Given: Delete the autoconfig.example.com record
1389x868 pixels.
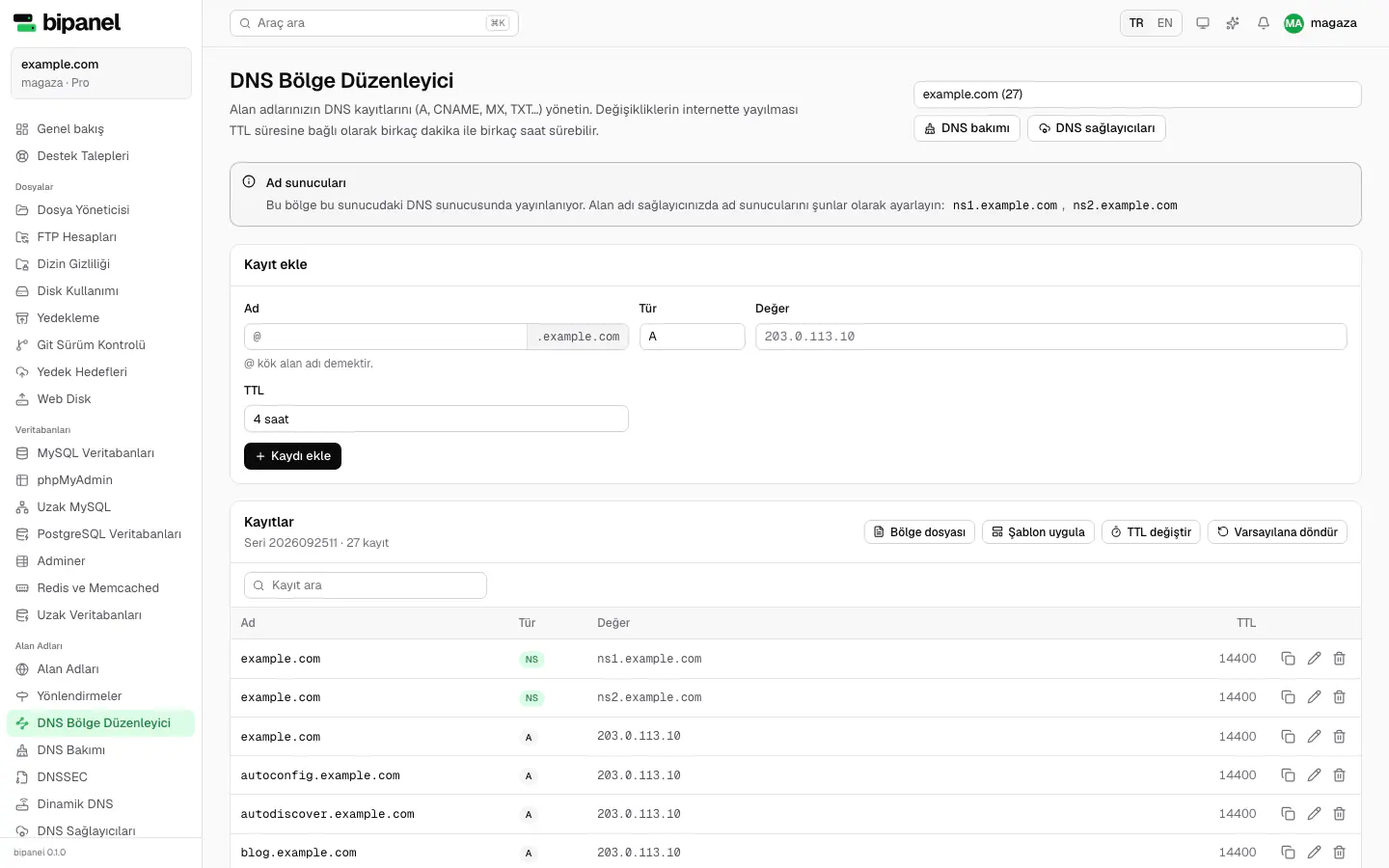Looking at the screenshot, I should pos(1339,775).
